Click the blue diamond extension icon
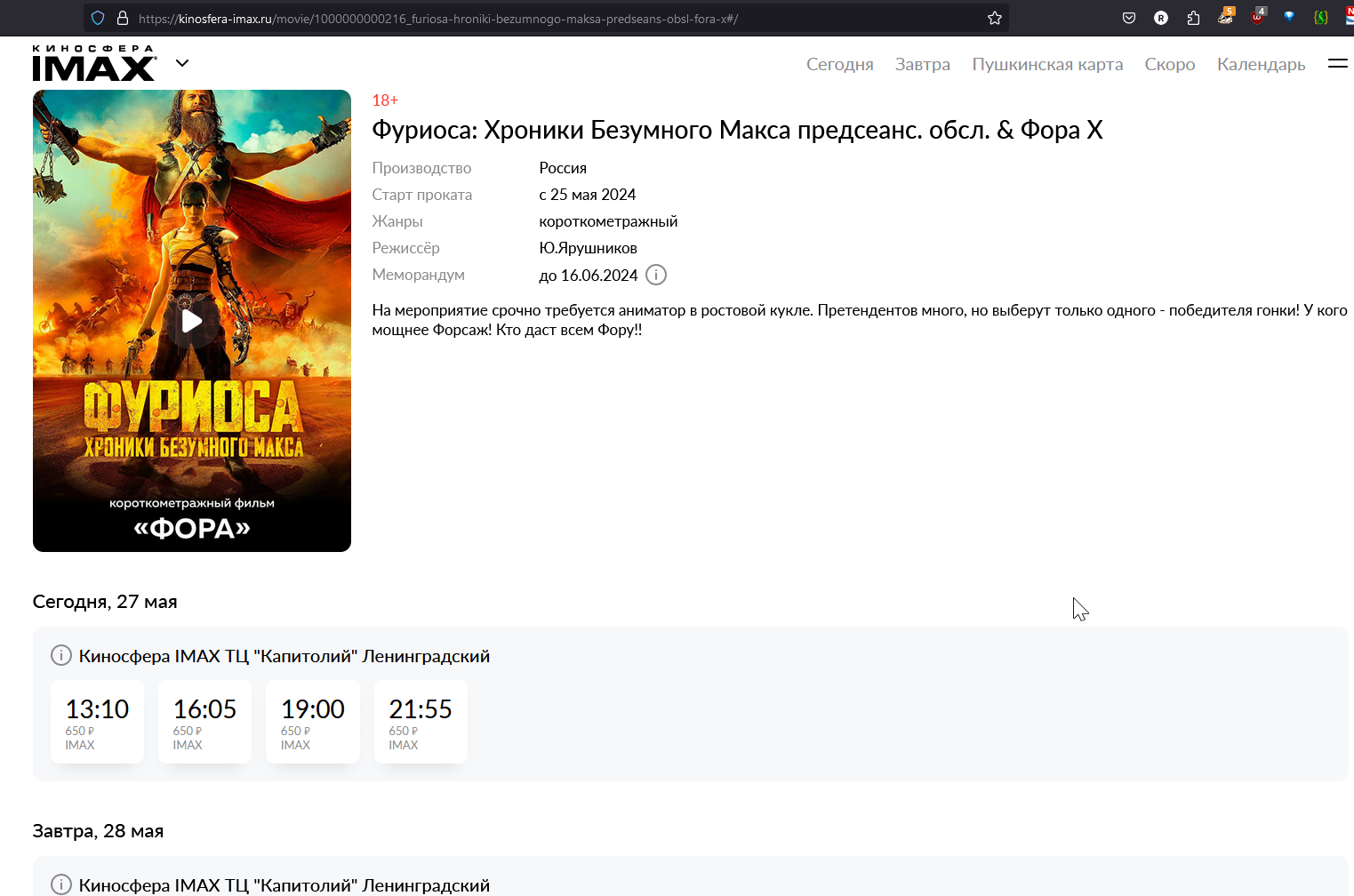The width and height of the screenshot is (1354, 896). [1289, 17]
